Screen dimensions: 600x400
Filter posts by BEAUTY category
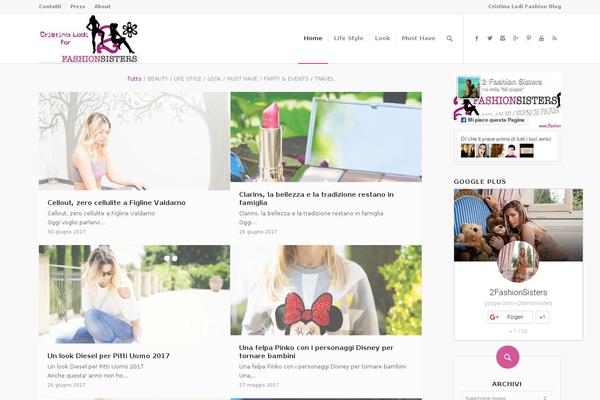158,79
